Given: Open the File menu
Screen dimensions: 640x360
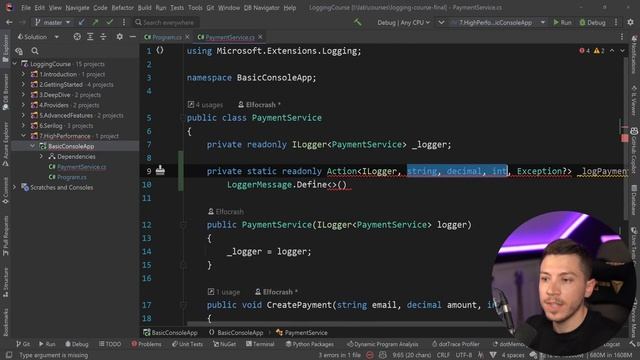Looking at the screenshot, I should (26, 8).
